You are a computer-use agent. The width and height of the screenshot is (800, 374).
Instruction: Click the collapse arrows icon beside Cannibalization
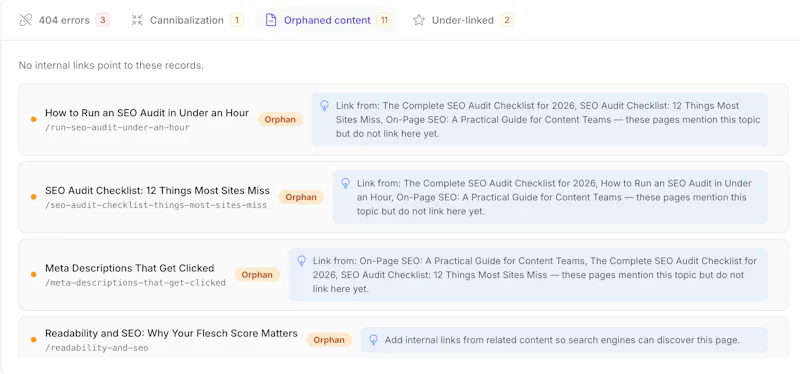(137, 20)
